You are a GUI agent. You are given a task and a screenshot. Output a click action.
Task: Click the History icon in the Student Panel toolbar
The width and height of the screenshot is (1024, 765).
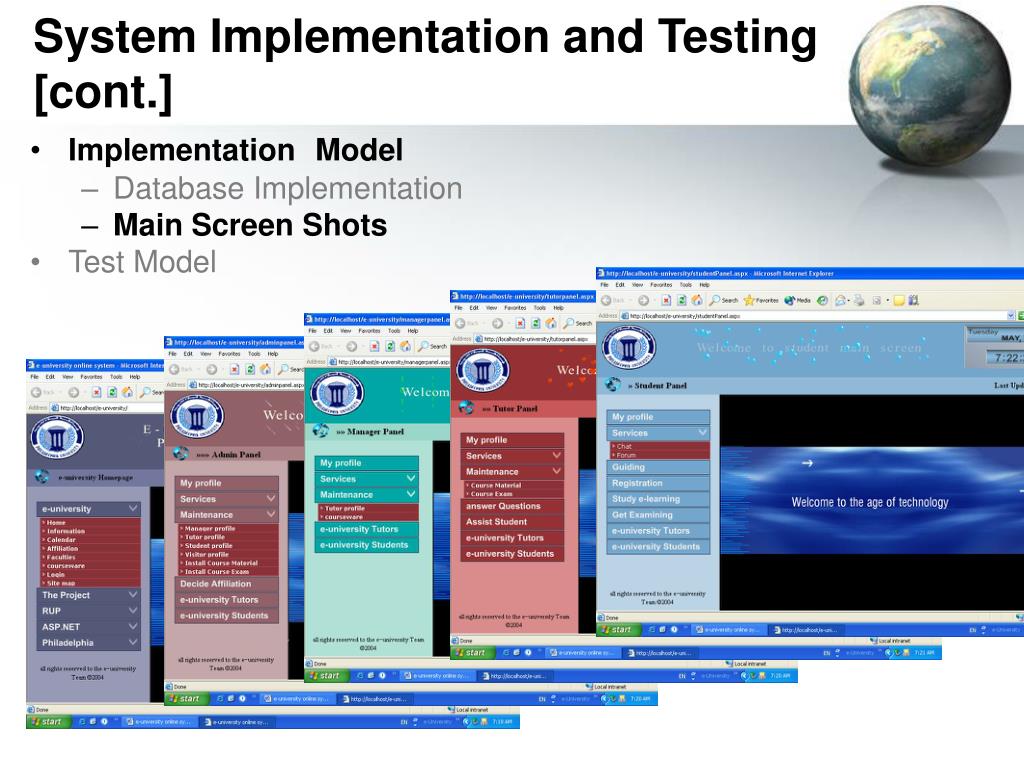click(x=822, y=301)
